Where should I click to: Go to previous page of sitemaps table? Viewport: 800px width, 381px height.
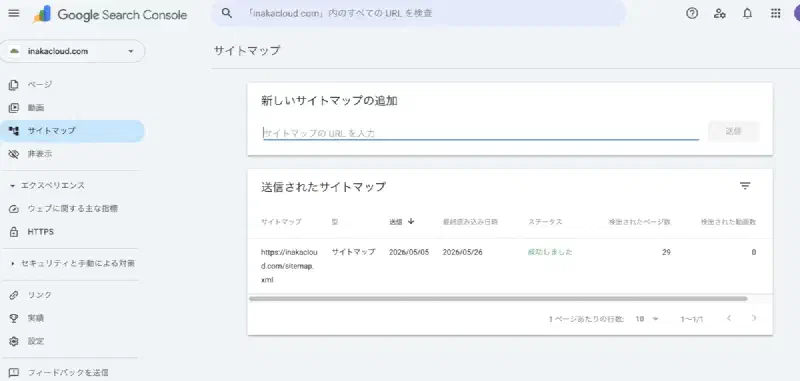pyautogui.click(x=729, y=318)
